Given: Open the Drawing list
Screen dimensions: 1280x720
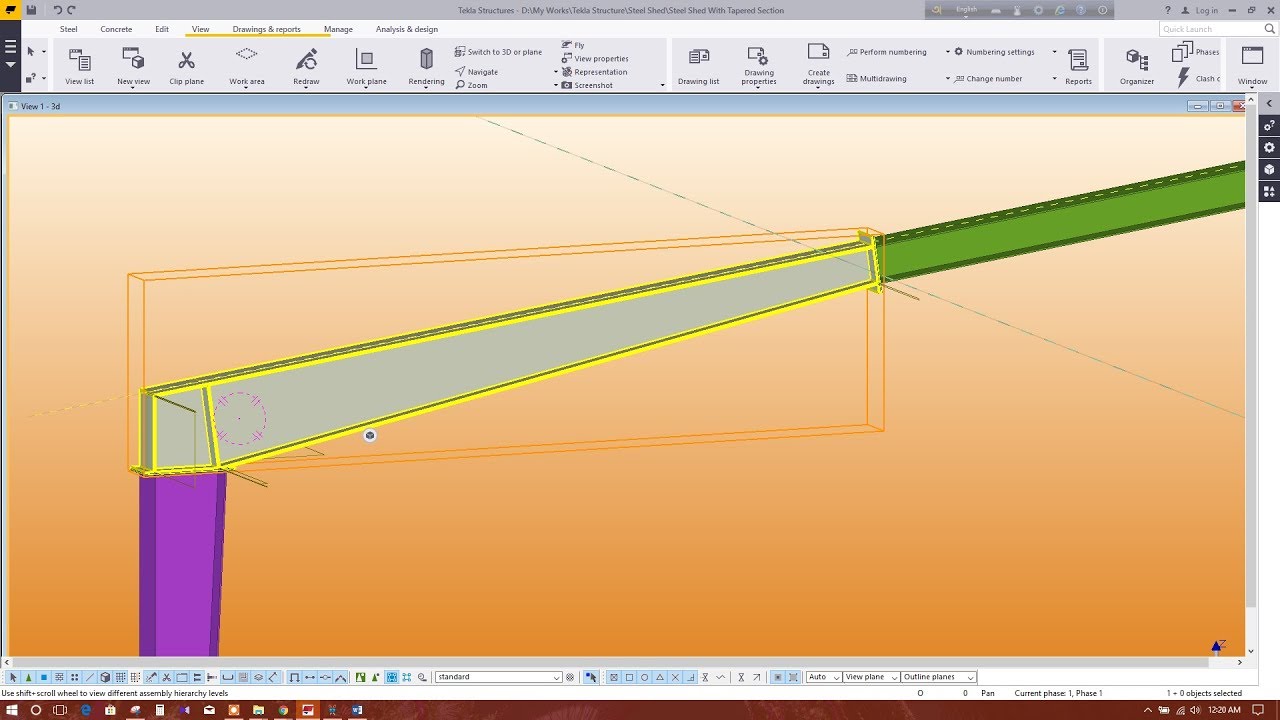Looking at the screenshot, I should 698,62.
